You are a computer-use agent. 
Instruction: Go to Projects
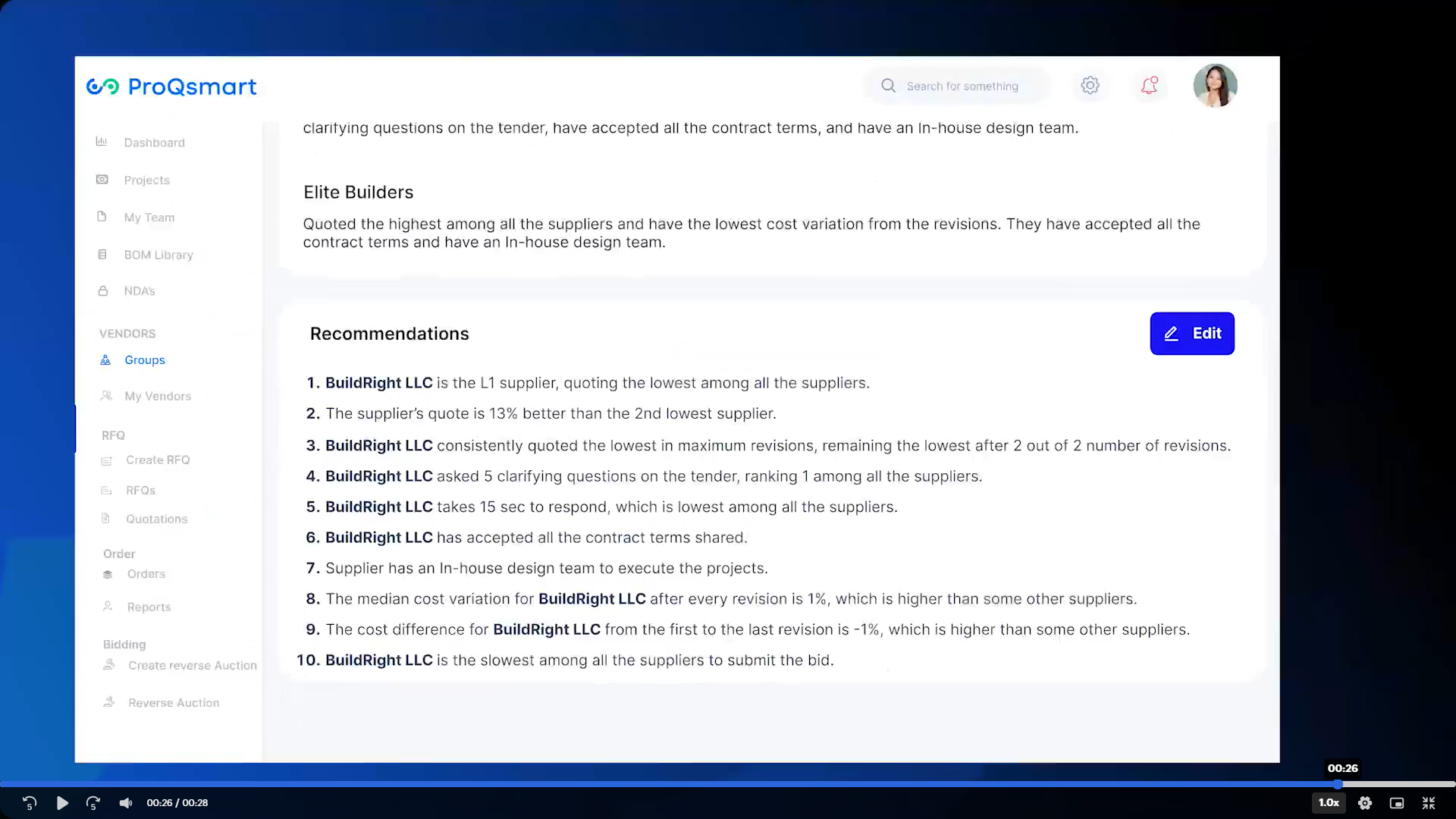146,180
